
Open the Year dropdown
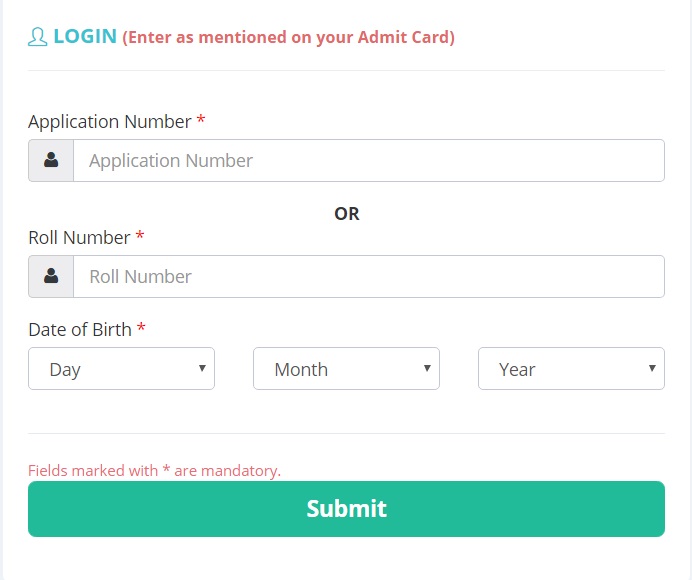(572, 369)
